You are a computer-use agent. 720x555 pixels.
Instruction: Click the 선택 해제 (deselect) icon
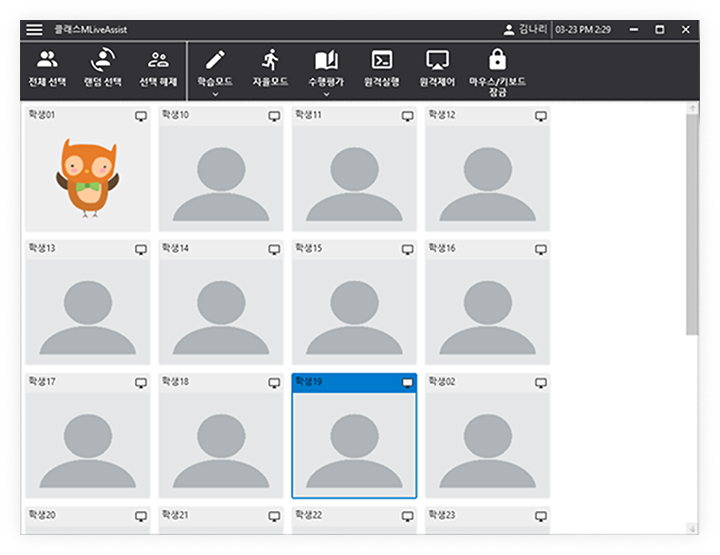[x=158, y=61]
